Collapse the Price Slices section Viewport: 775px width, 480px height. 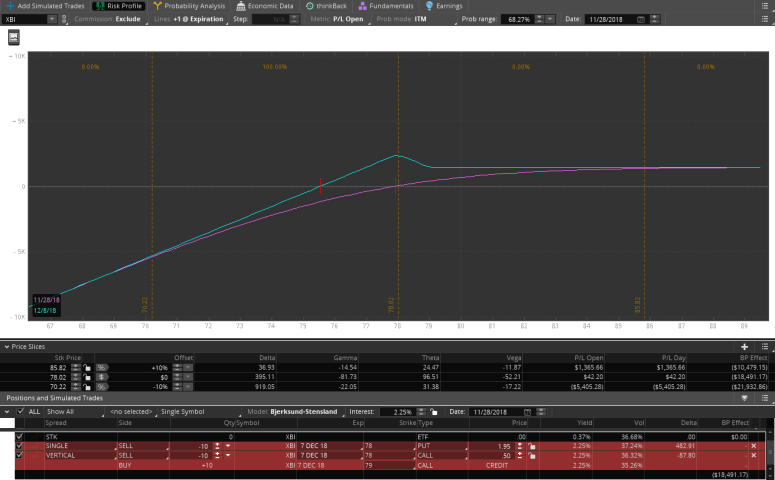(7, 347)
